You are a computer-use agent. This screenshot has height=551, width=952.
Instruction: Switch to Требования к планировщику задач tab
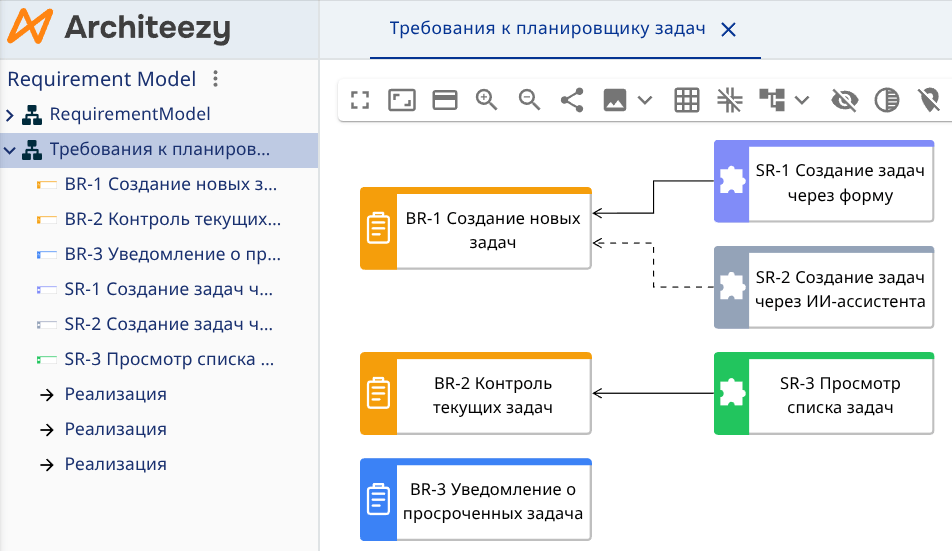(x=547, y=29)
